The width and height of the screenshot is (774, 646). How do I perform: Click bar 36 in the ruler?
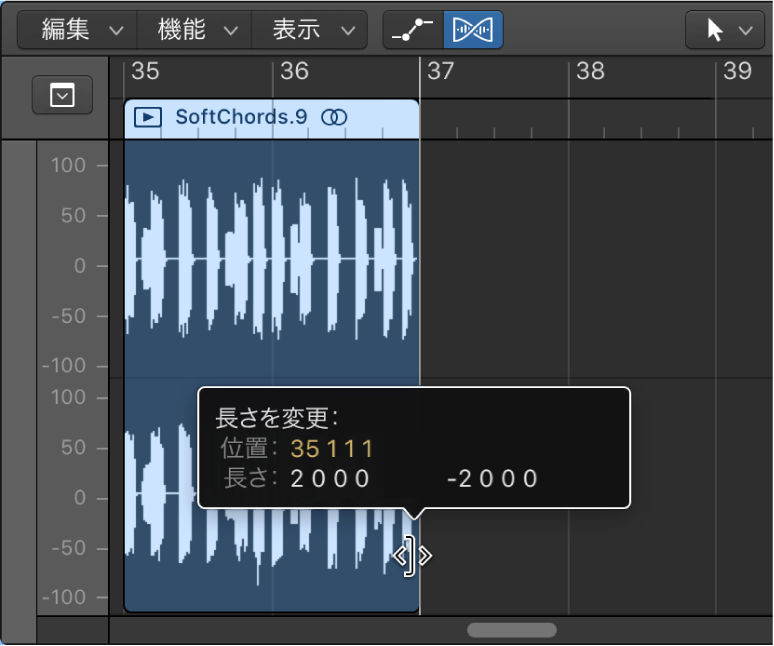(294, 71)
